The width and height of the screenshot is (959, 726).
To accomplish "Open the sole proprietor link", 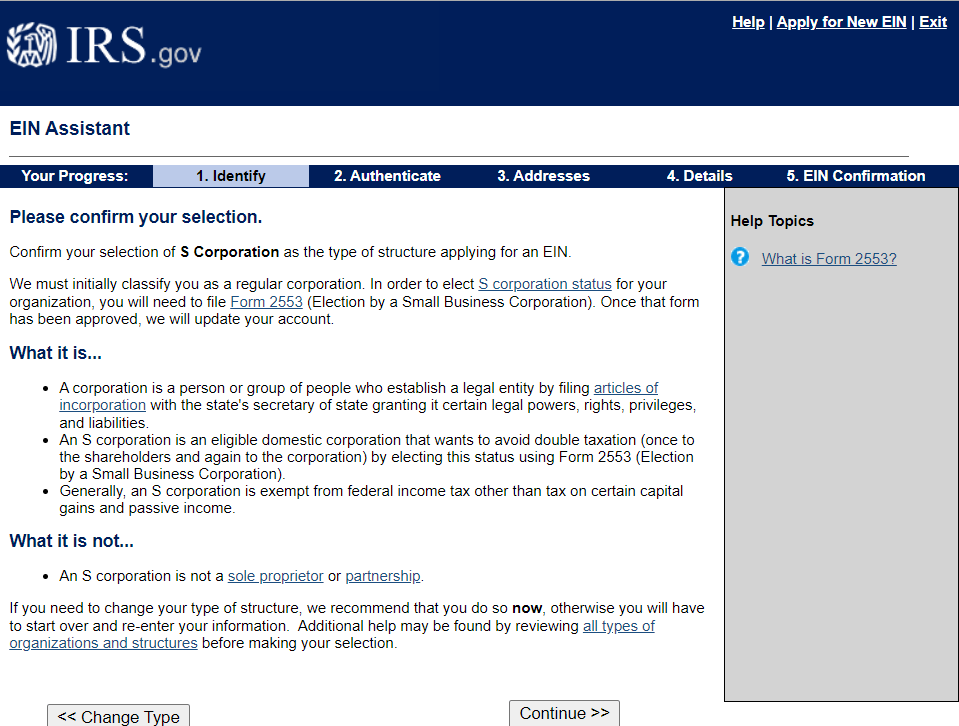I will [275, 576].
